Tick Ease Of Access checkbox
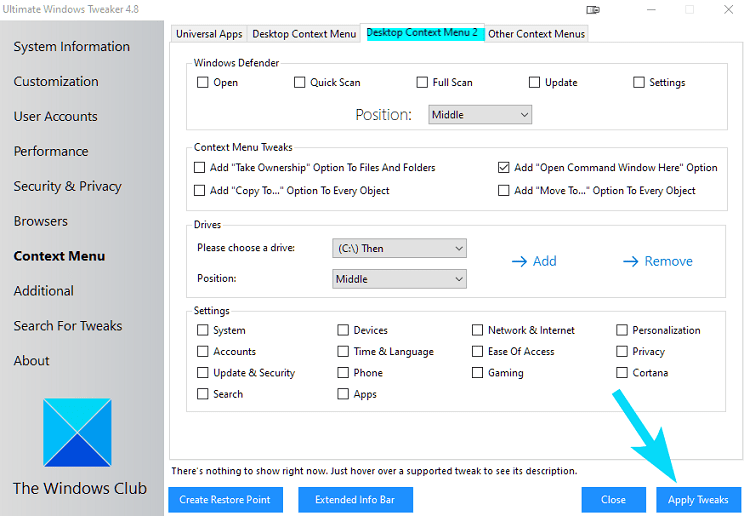The image size is (744, 516). coord(477,351)
